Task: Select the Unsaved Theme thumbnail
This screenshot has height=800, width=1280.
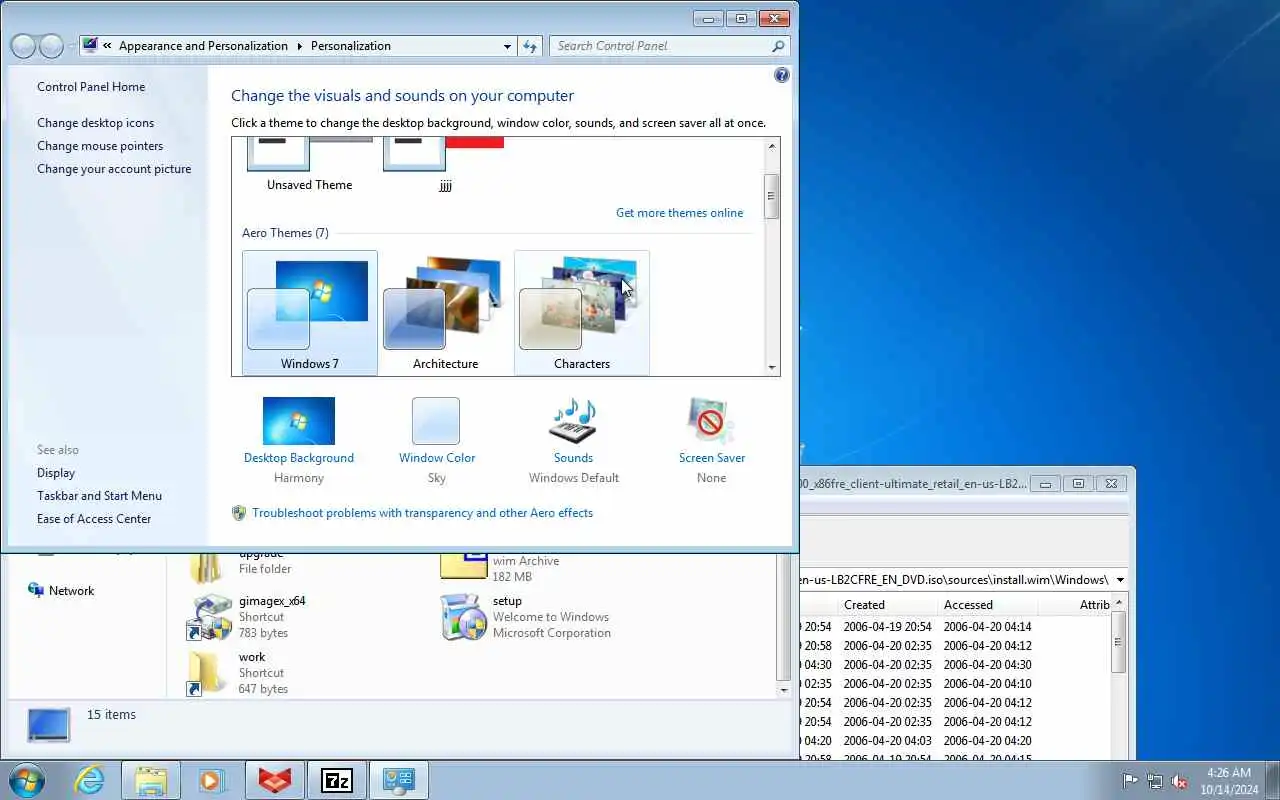Action: 310,165
